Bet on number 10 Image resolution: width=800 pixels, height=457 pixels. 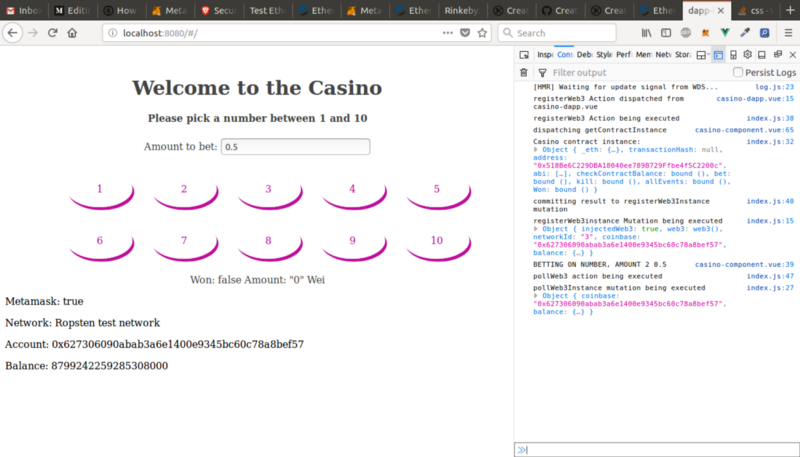click(438, 245)
